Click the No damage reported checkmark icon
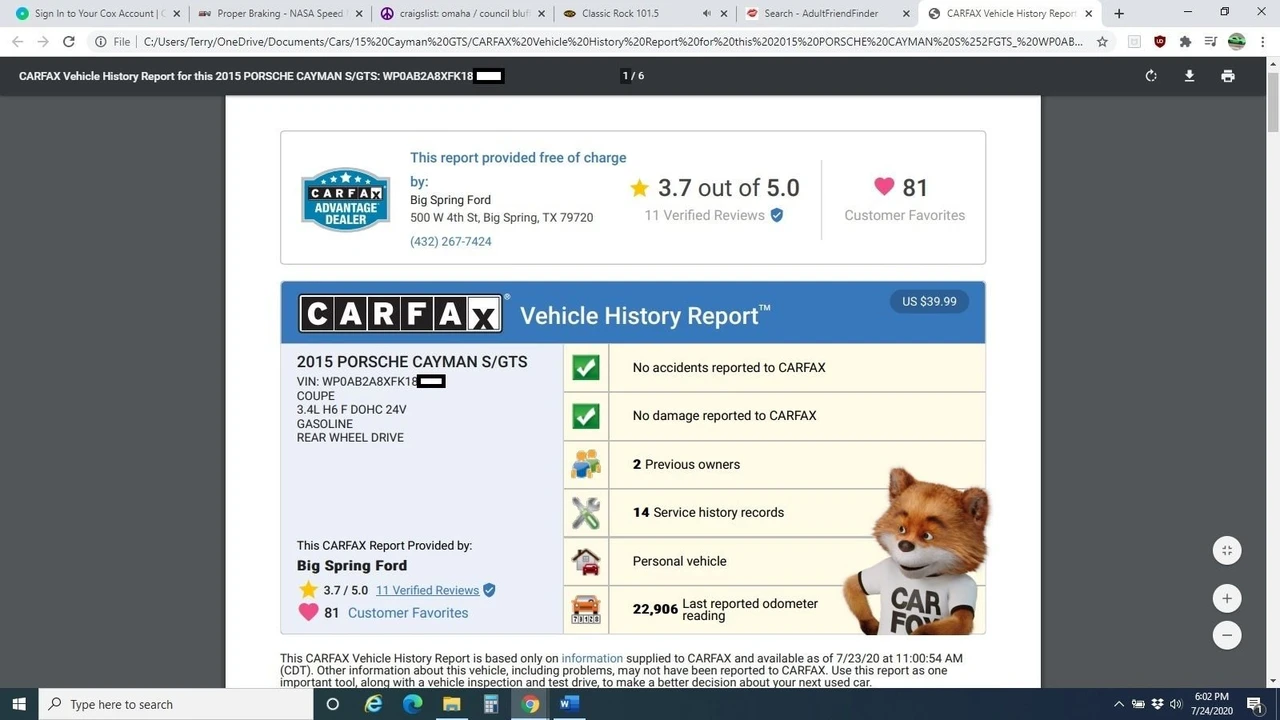 pyautogui.click(x=586, y=415)
